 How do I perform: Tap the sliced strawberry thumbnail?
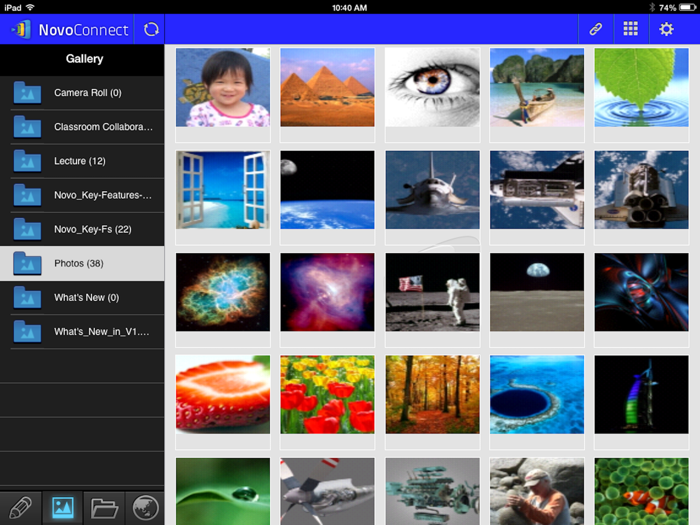click(222, 394)
